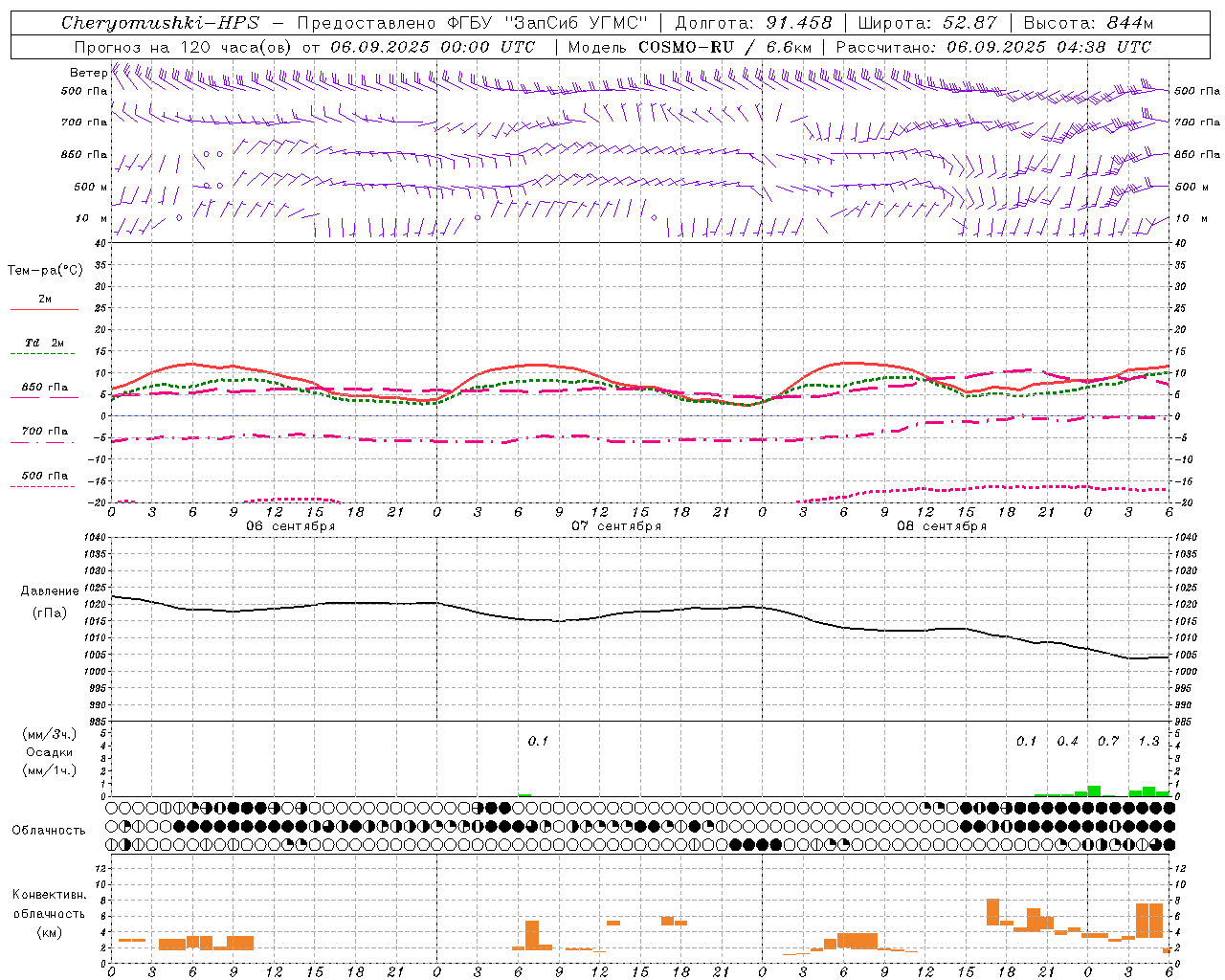The image size is (1225, 980).
Task: Click the "Ветер" wind panel label
Action: pos(88,73)
